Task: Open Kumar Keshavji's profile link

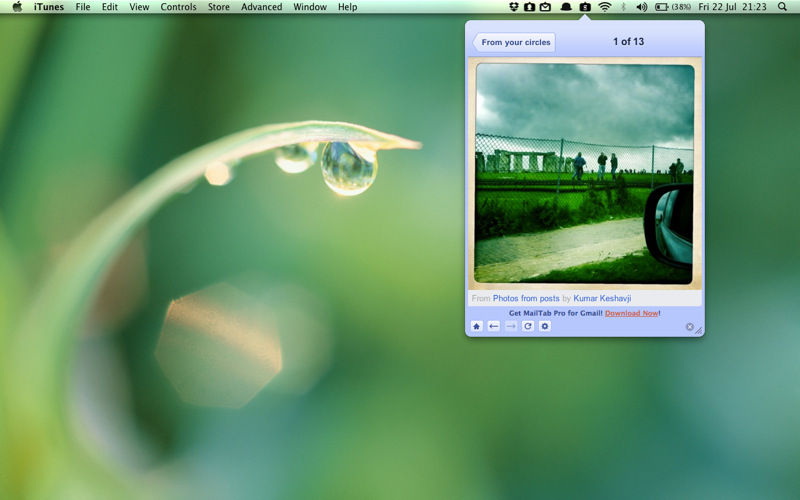Action: 602,298
